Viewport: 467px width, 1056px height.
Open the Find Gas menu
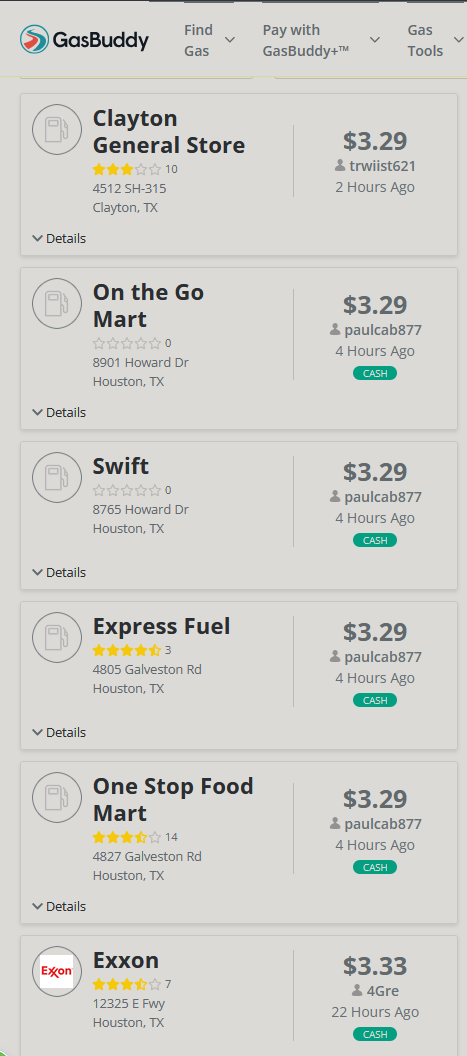210,40
